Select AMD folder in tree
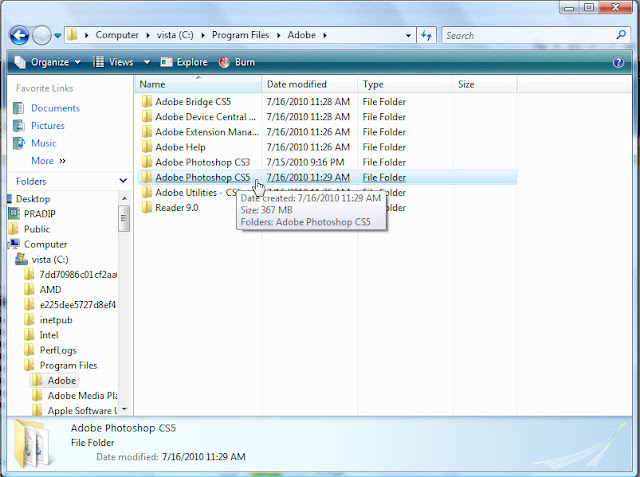The image size is (640, 477). [x=50, y=289]
